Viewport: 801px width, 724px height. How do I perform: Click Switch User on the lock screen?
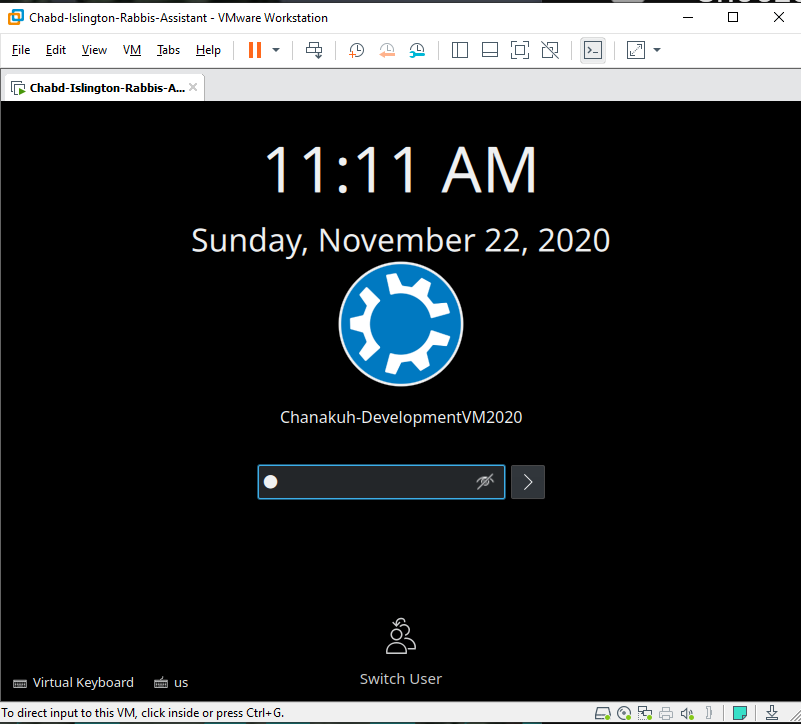tap(401, 652)
